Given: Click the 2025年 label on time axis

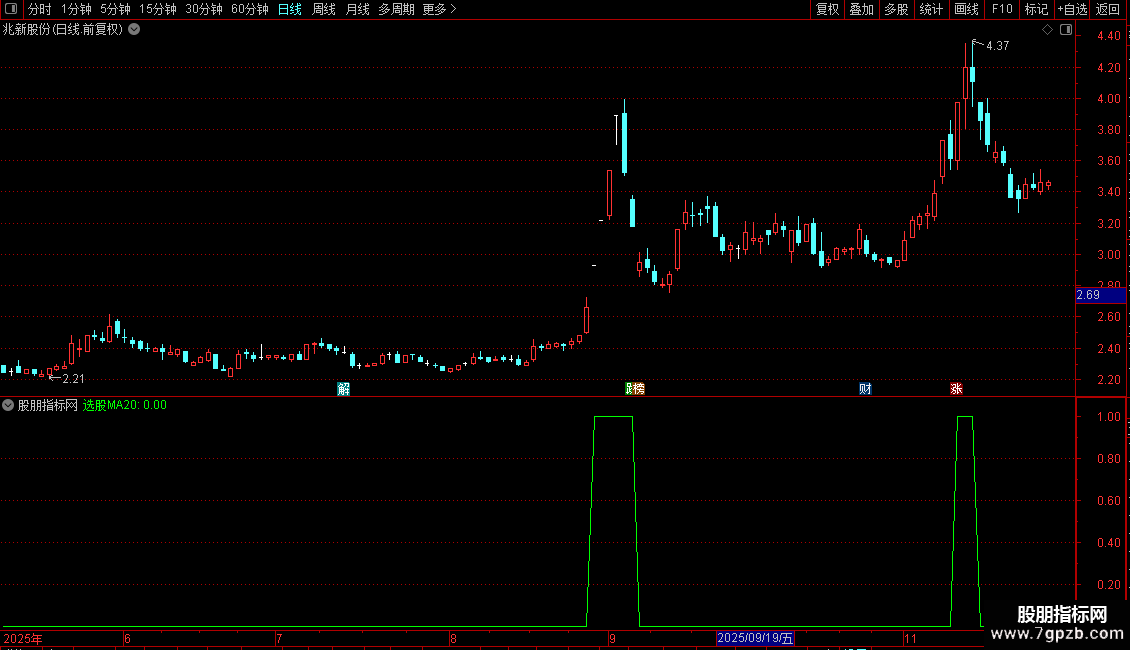Looking at the screenshot, I should pyautogui.click(x=23, y=638).
